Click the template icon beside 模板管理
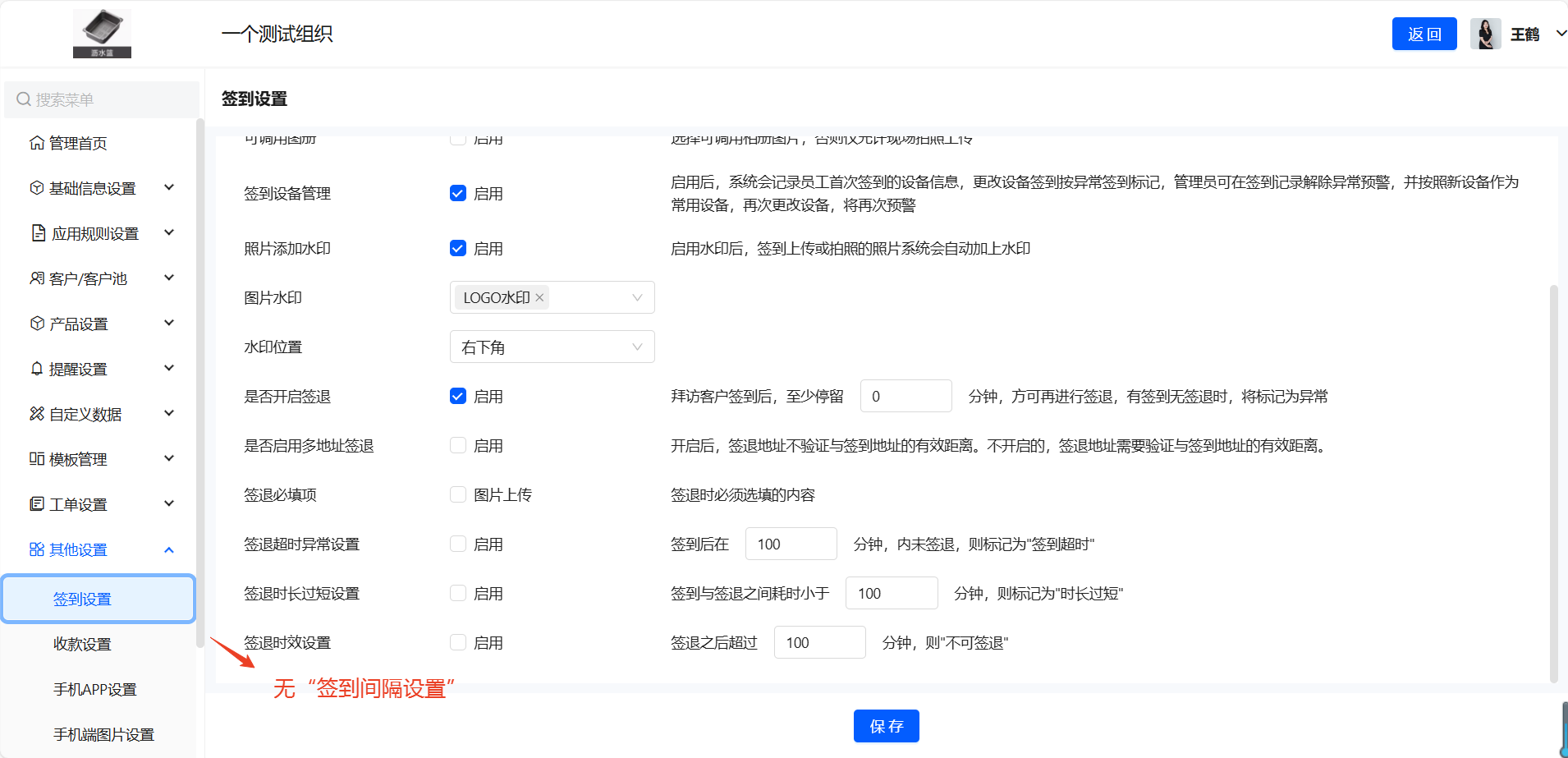Screen dimensions: 1568x758 point(36,459)
